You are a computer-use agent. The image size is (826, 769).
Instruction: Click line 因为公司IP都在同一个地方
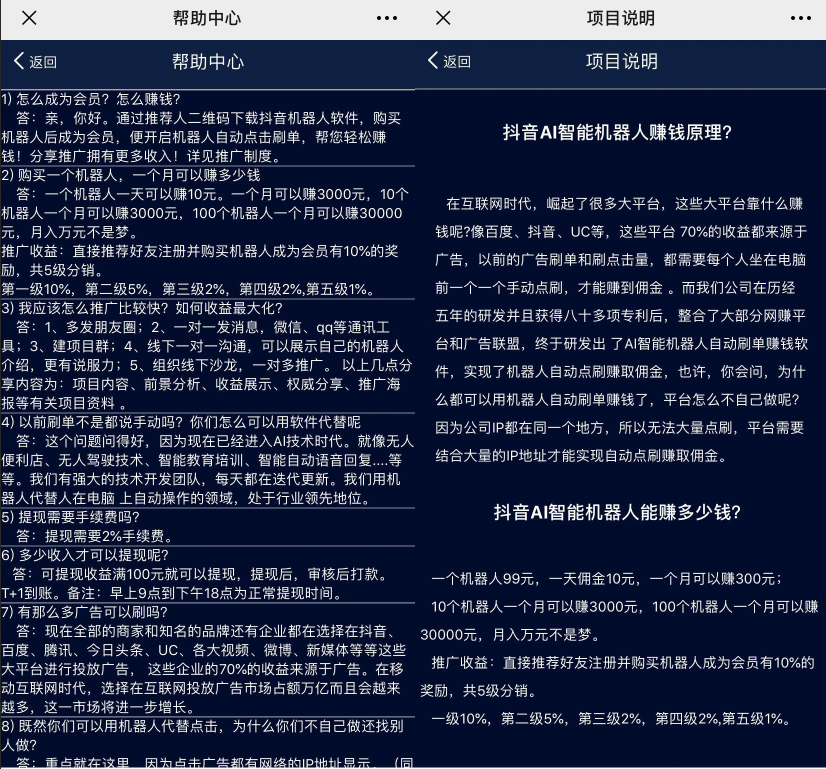[x=620, y=428]
